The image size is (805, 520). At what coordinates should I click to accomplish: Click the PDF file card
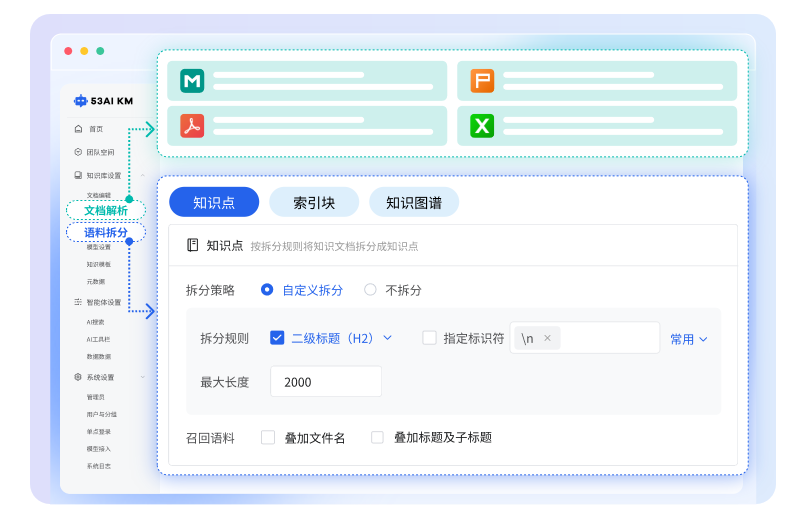(x=307, y=126)
